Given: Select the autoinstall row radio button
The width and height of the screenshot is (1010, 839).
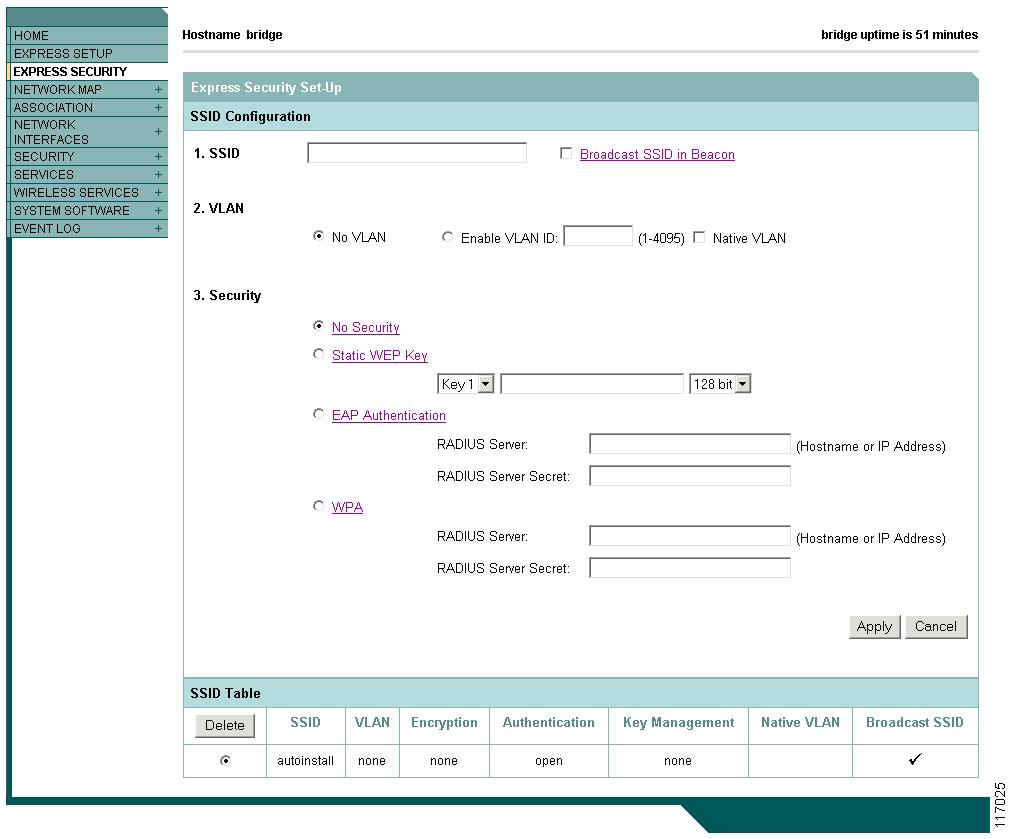Looking at the screenshot, I should pyautogui.click(x=225, y=760).
